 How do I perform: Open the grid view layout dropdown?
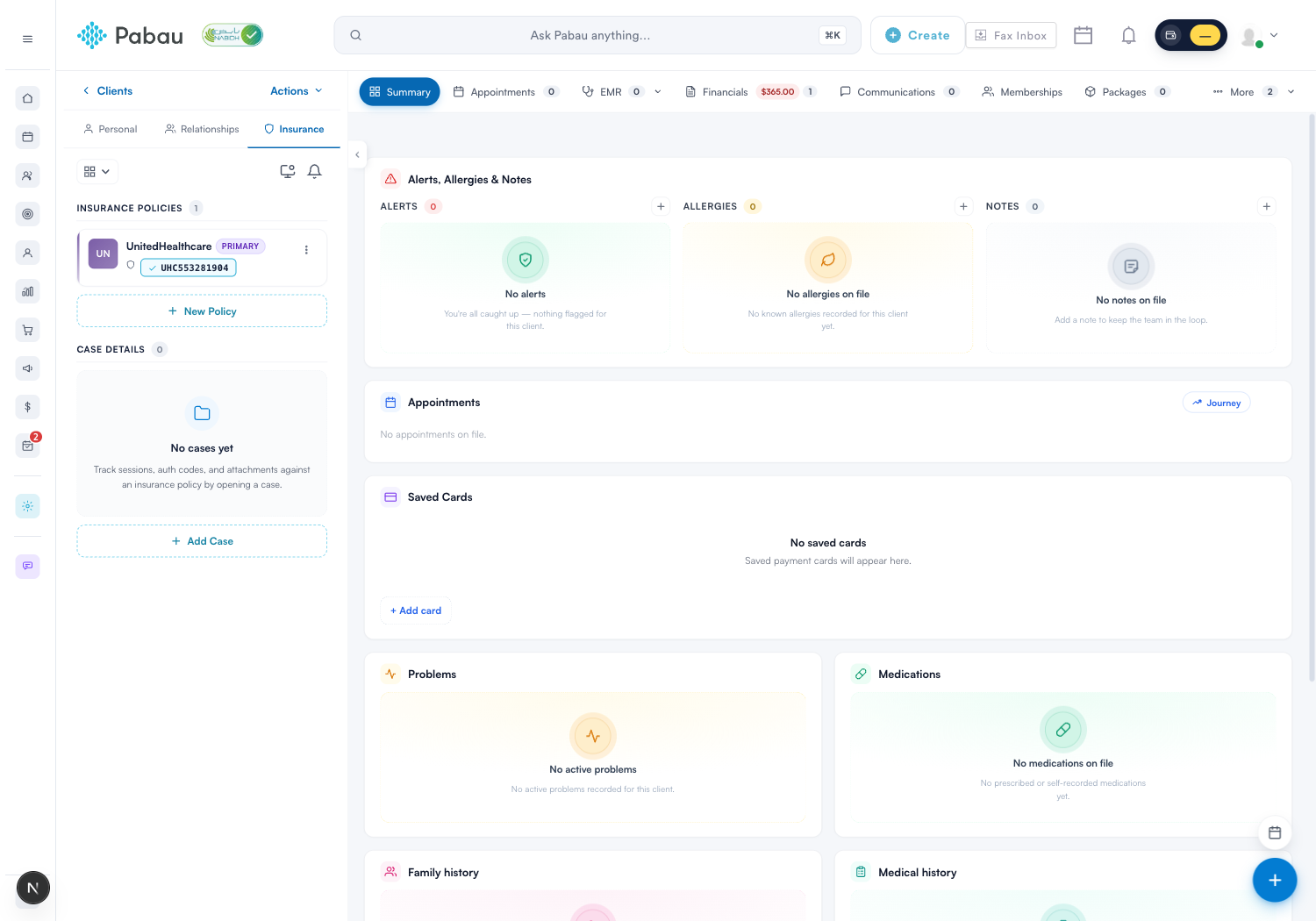(97, 172)
